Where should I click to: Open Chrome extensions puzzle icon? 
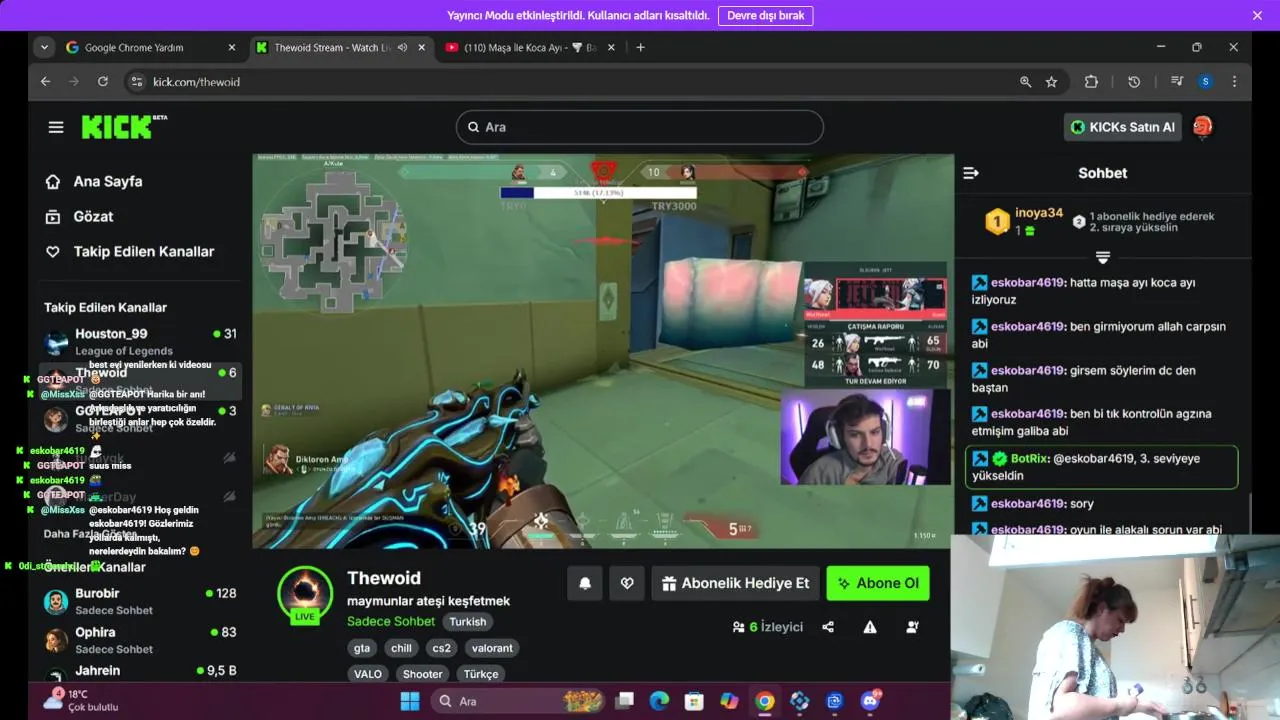(1091, 82)
